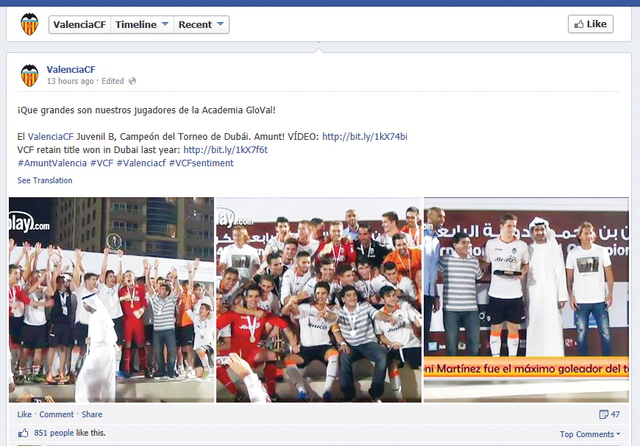Click 851 people like this
Viewport: 640px width, 446px height.
tap(70, 433)
